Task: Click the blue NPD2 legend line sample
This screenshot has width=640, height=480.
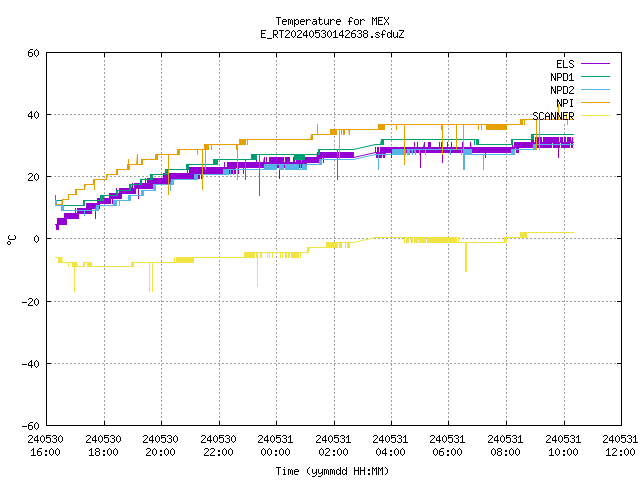Action: pyautogui.click(x=595, y=89)
